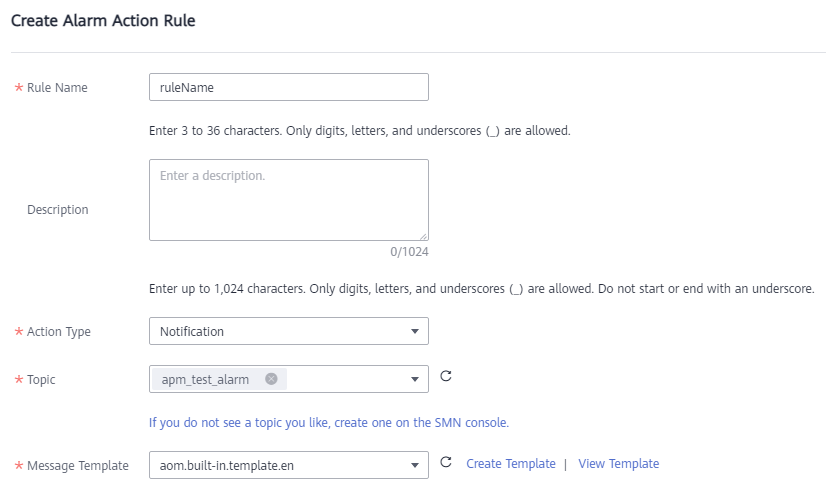Click the Create Alarm Action Rule heading
This screenshot has height=479, width=826.
coord(103,21)
